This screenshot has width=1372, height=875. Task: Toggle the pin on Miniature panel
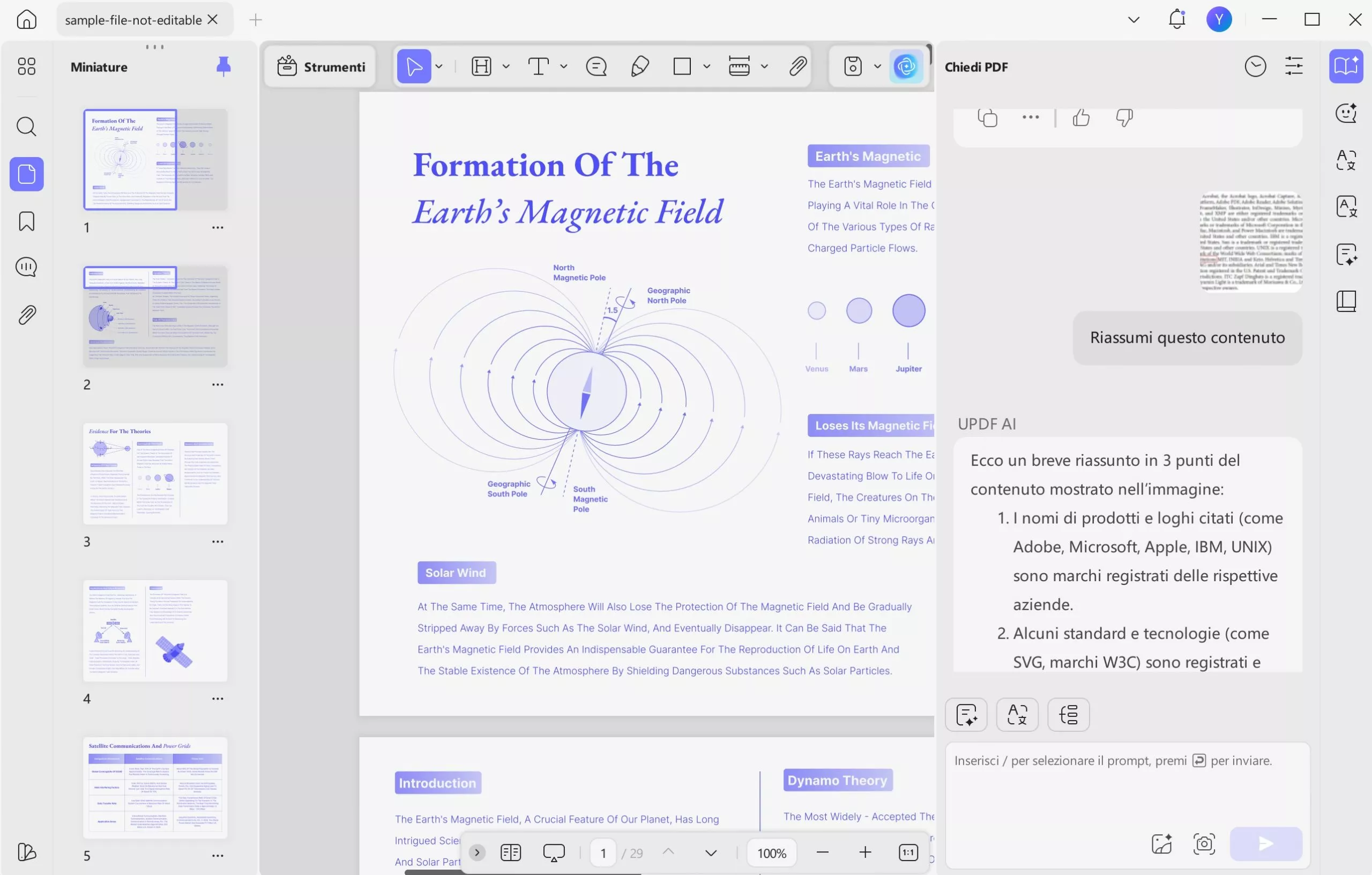point(223,66)
